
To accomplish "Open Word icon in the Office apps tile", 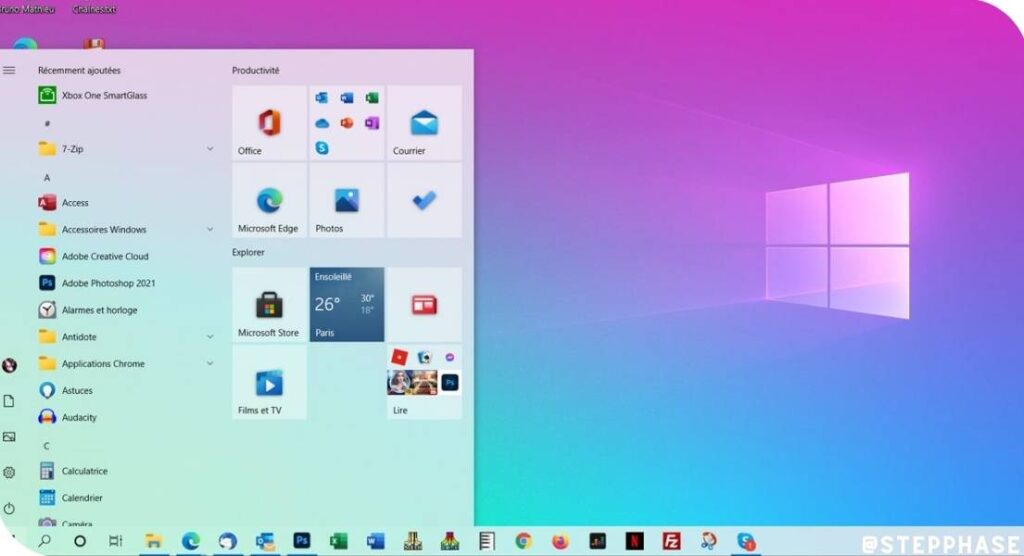I will [x=347, y=98].
